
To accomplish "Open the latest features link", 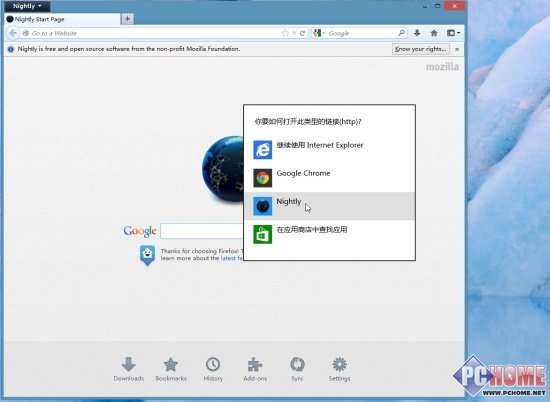I will (x=232, y=258).
